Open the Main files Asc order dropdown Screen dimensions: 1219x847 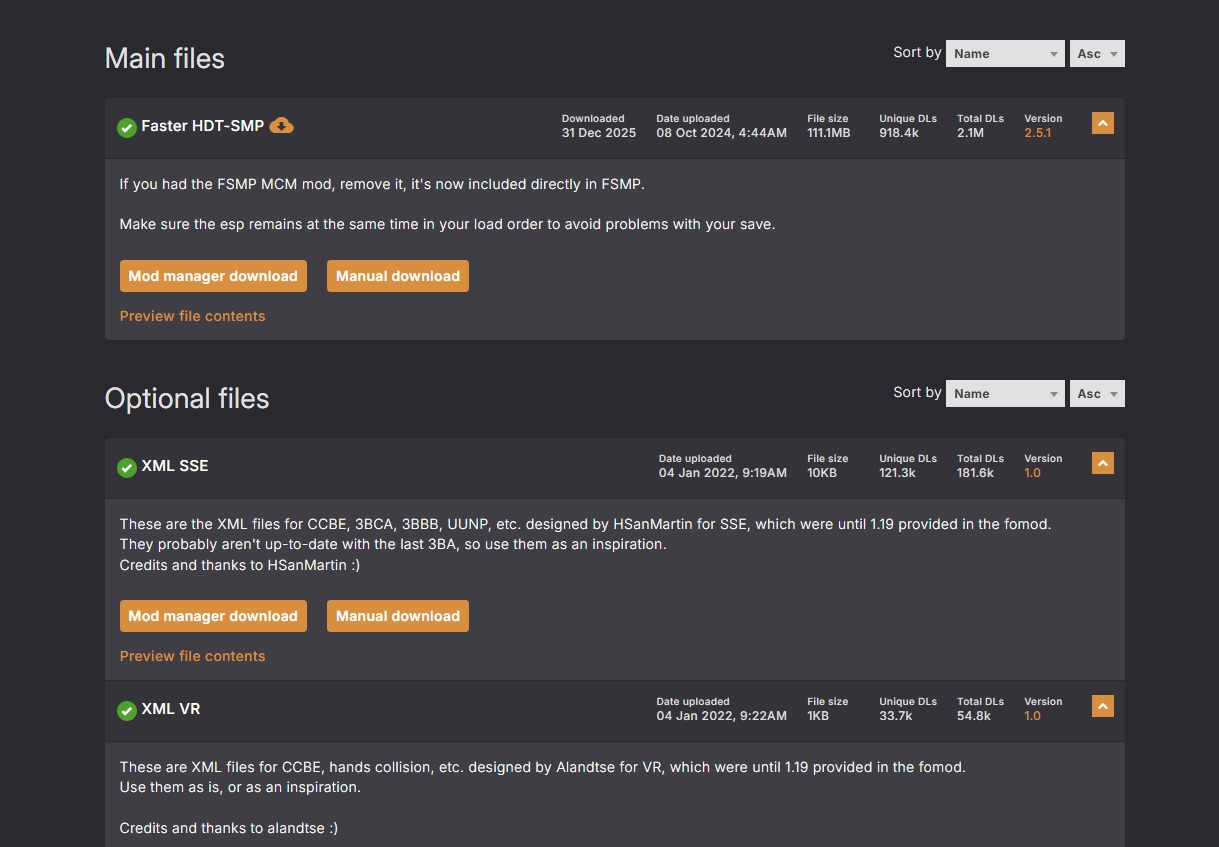pos(1097,54)
